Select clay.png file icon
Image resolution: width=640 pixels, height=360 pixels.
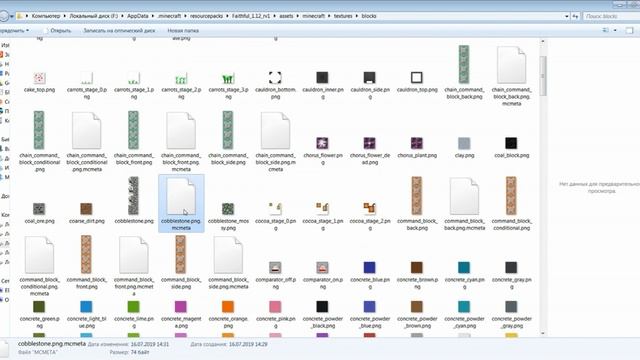click(464, 143)
